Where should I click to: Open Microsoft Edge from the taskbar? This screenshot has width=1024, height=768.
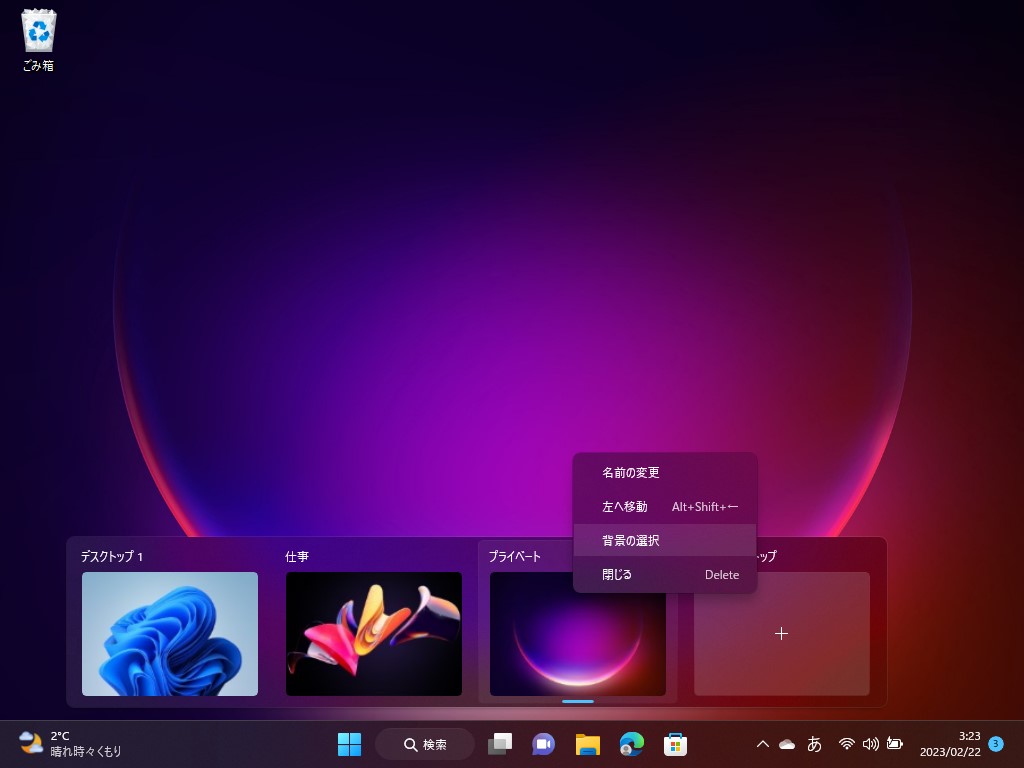point(630,744)
